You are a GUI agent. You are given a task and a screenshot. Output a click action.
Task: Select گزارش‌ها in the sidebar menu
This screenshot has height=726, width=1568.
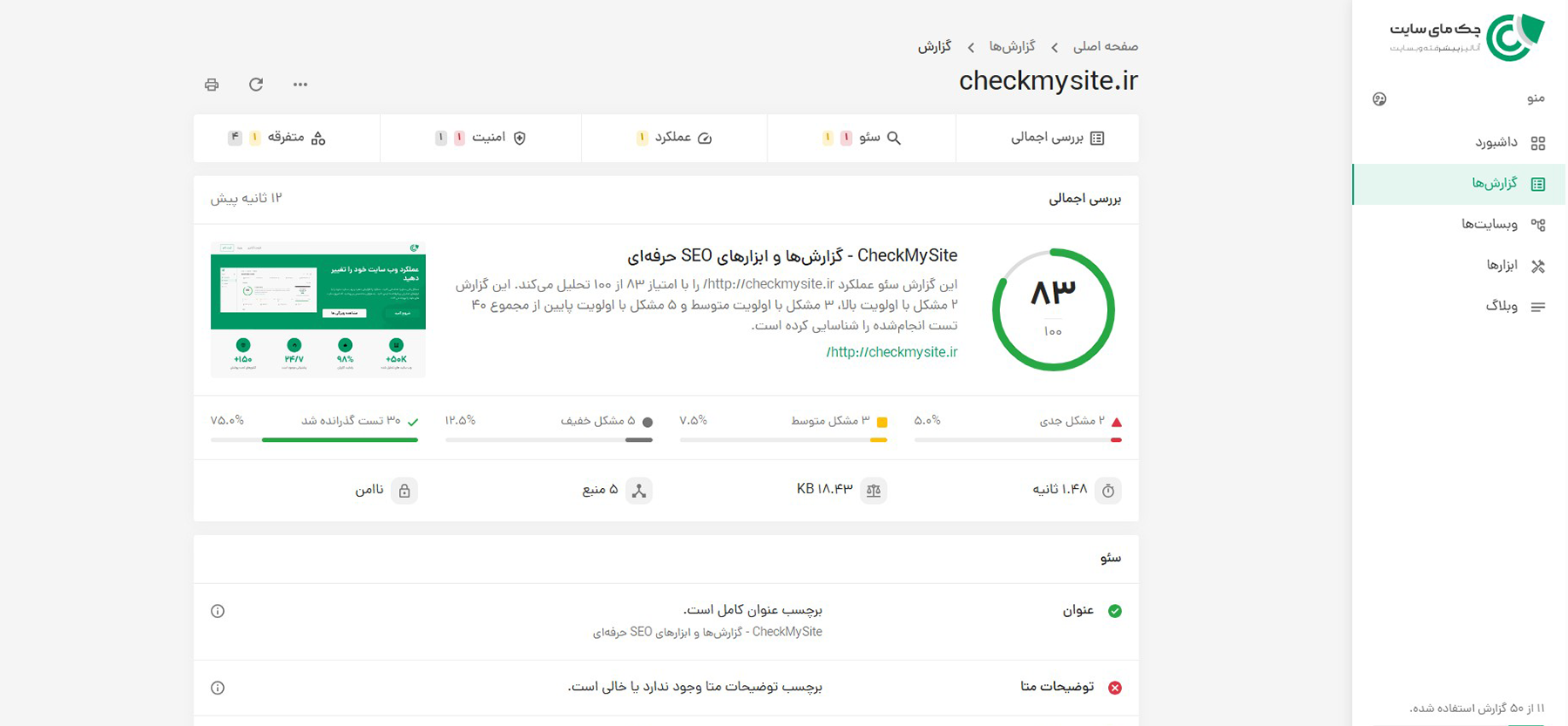pyautogui.click(x=1459, y=184)
